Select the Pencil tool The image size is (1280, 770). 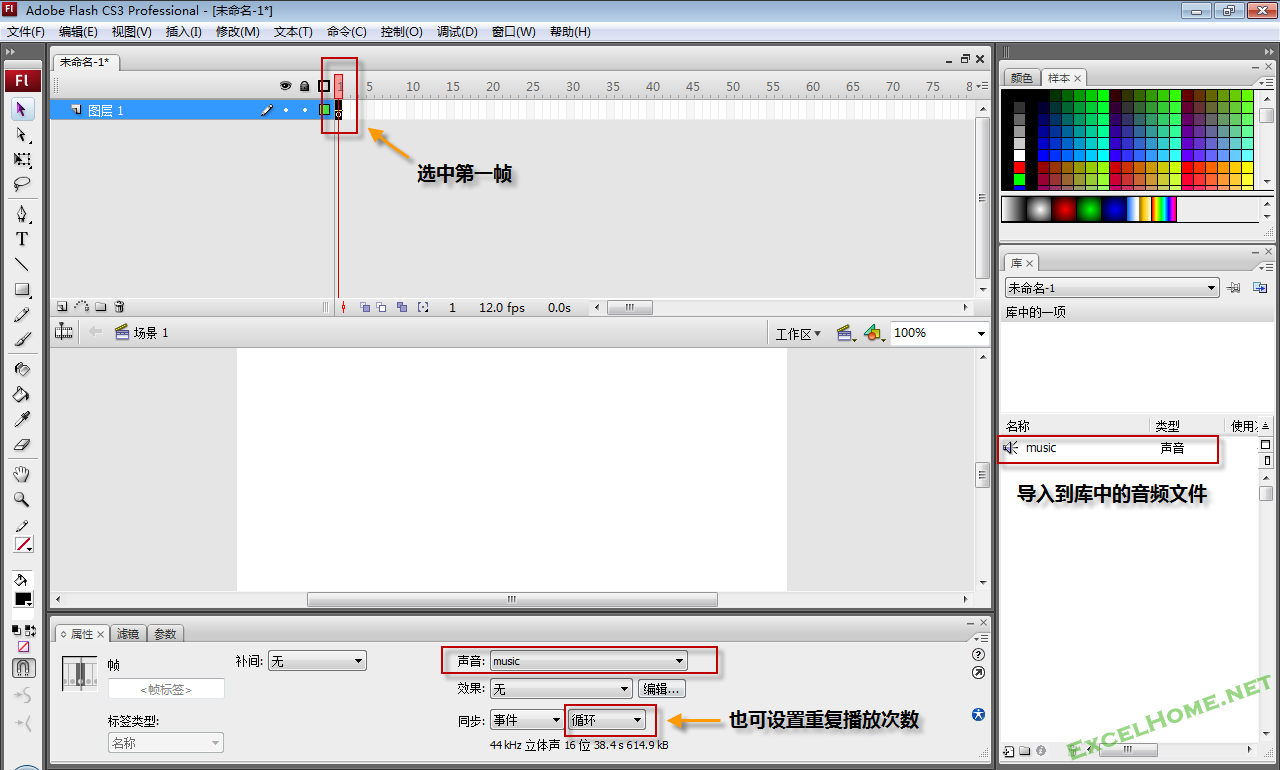pyautogui.click(x=22, y=315)
